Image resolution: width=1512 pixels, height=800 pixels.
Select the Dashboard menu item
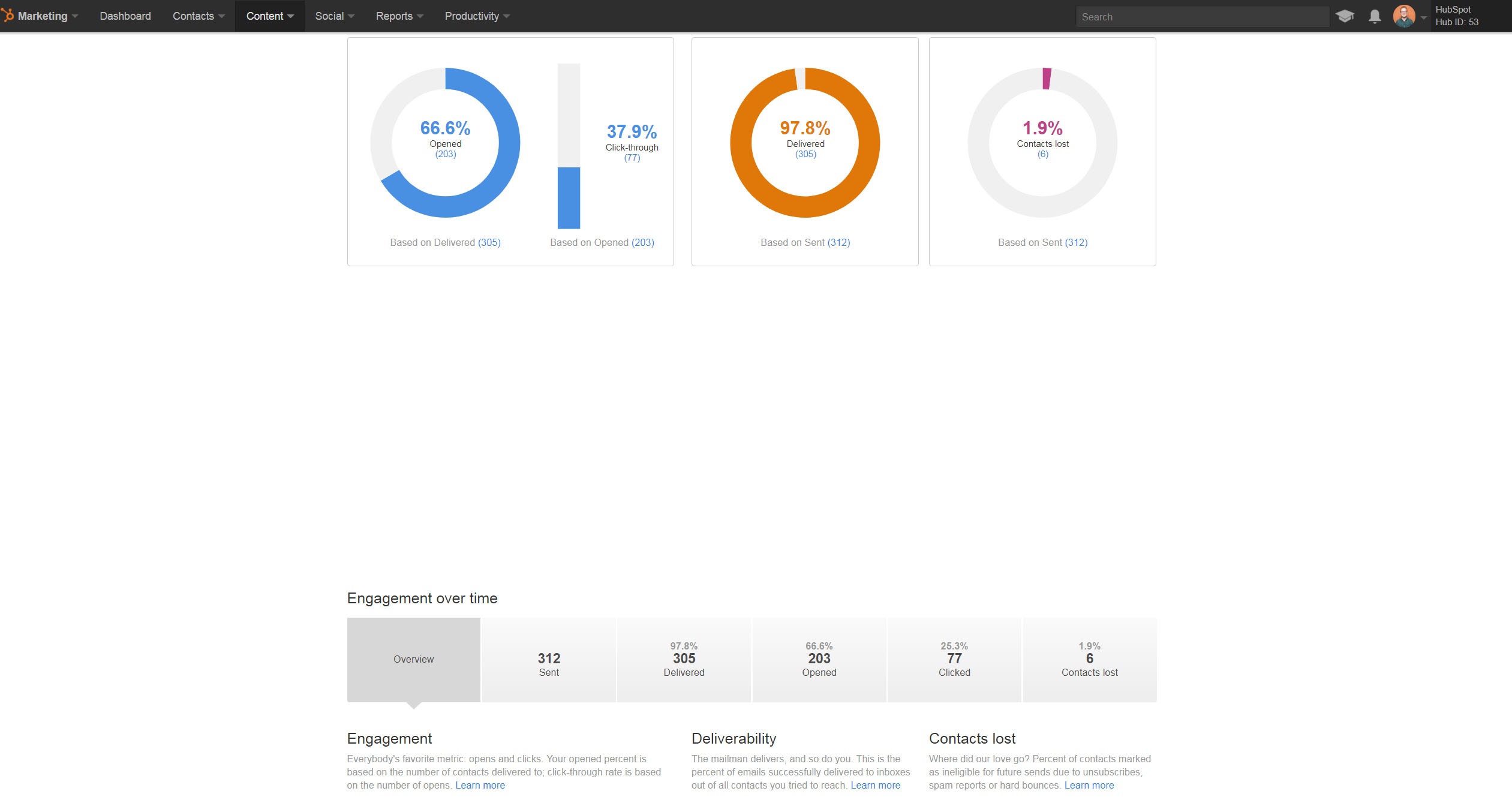(125, 16)
